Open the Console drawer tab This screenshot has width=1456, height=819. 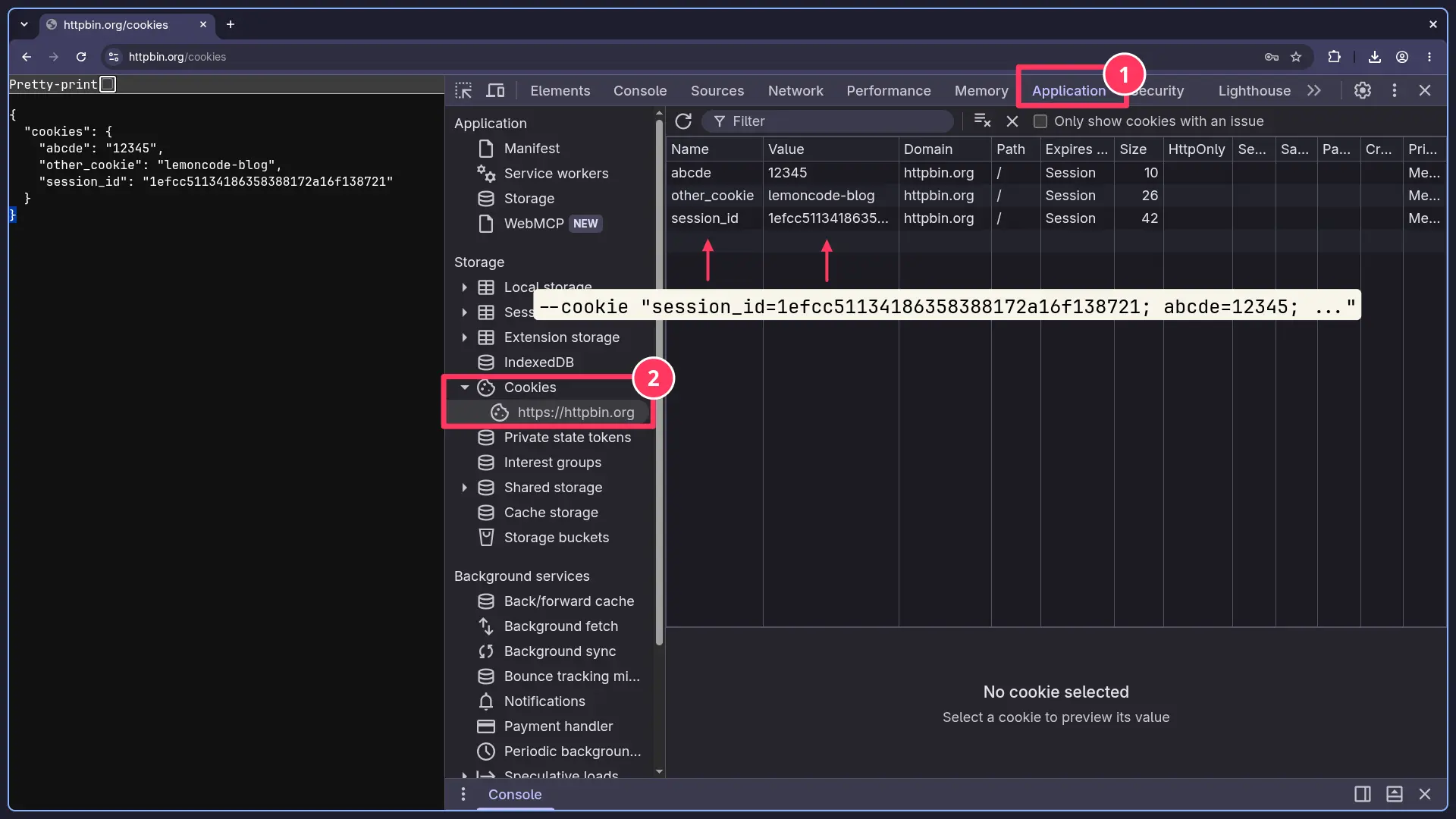tap(515, 794)
